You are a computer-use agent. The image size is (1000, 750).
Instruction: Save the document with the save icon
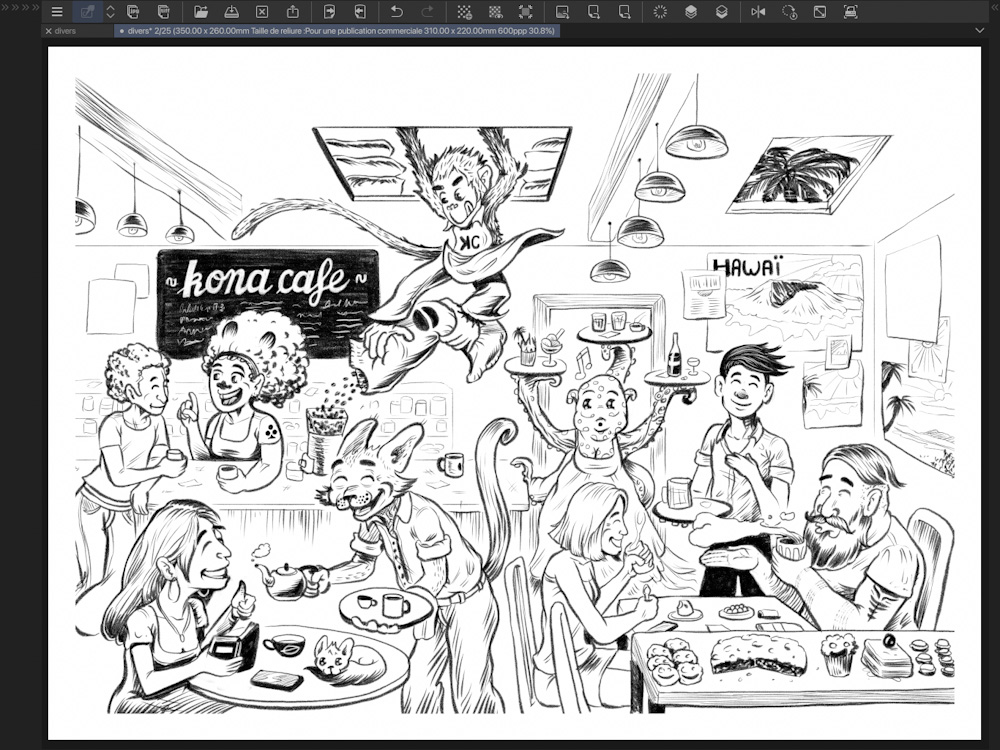point(231,12)
